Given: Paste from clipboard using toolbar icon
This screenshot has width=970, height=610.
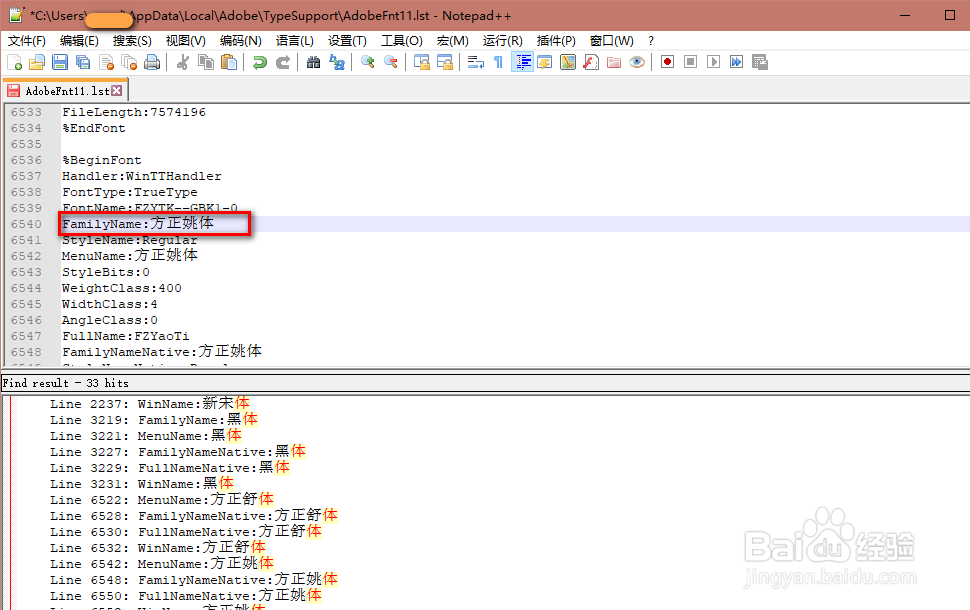Looking at the screenshot, I should coord(229,62).
